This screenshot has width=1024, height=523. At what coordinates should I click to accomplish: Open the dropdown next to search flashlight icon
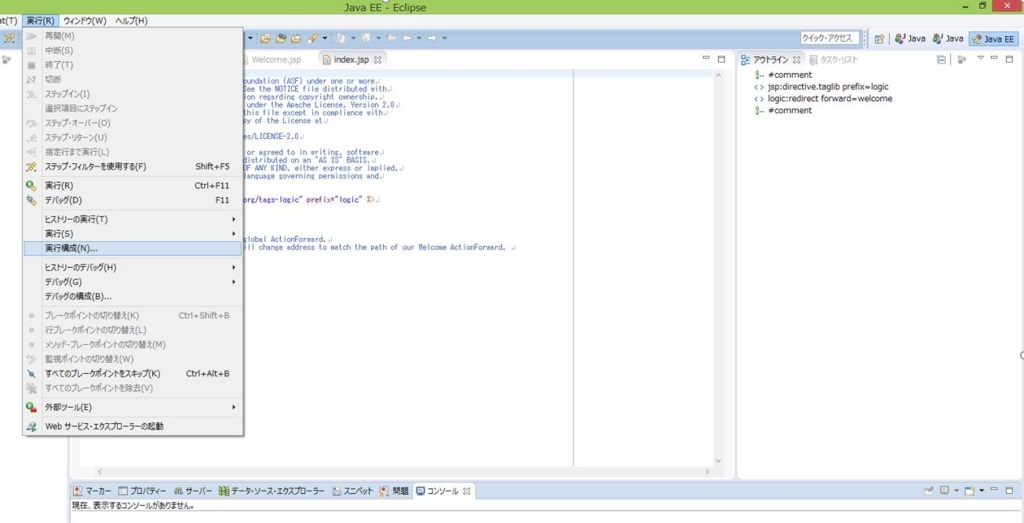click(x=324, y=39)
